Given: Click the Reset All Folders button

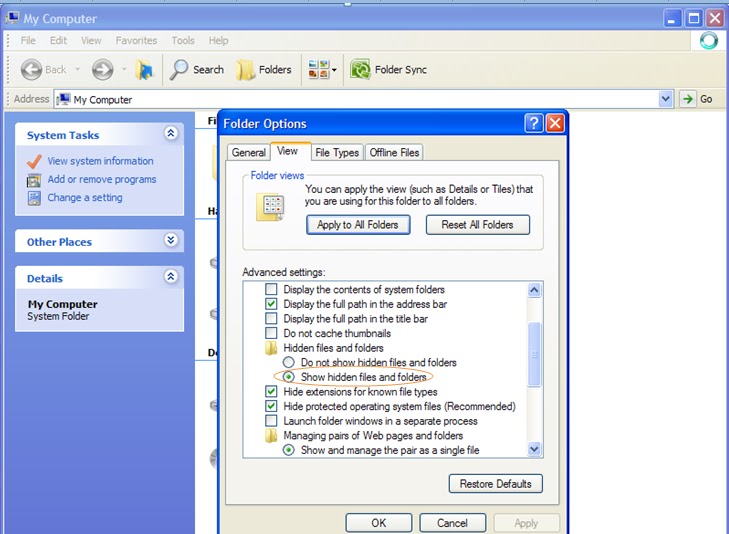Looking at the screenshot, I should pyautogui.click(x=477, y=225).
